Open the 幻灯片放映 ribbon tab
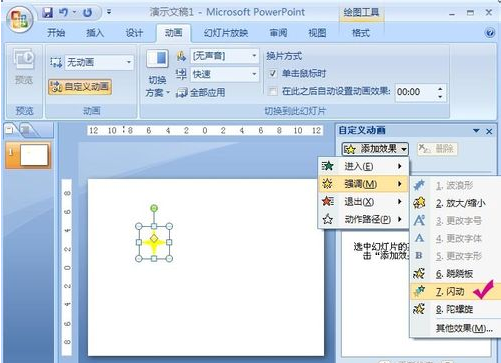This screenshot has height=363, width=501. [226, 33]
